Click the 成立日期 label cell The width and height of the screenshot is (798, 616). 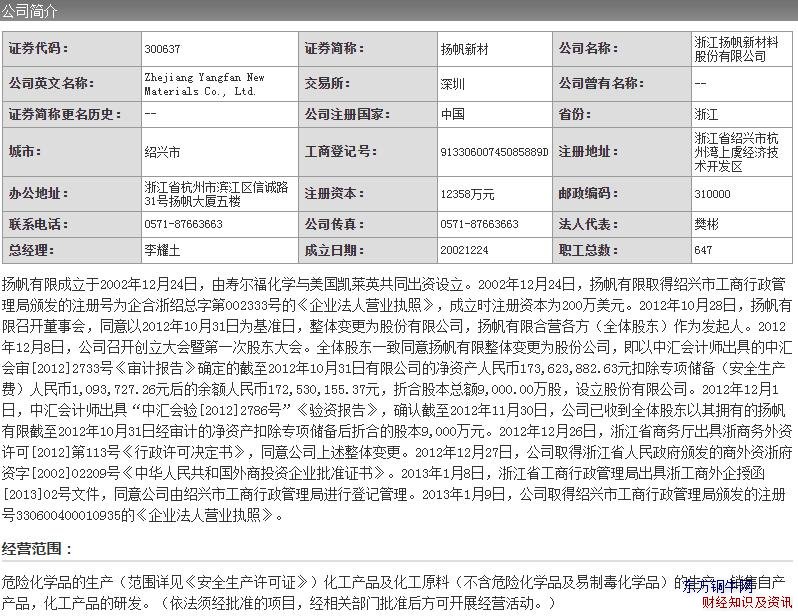tap(367, 250)
